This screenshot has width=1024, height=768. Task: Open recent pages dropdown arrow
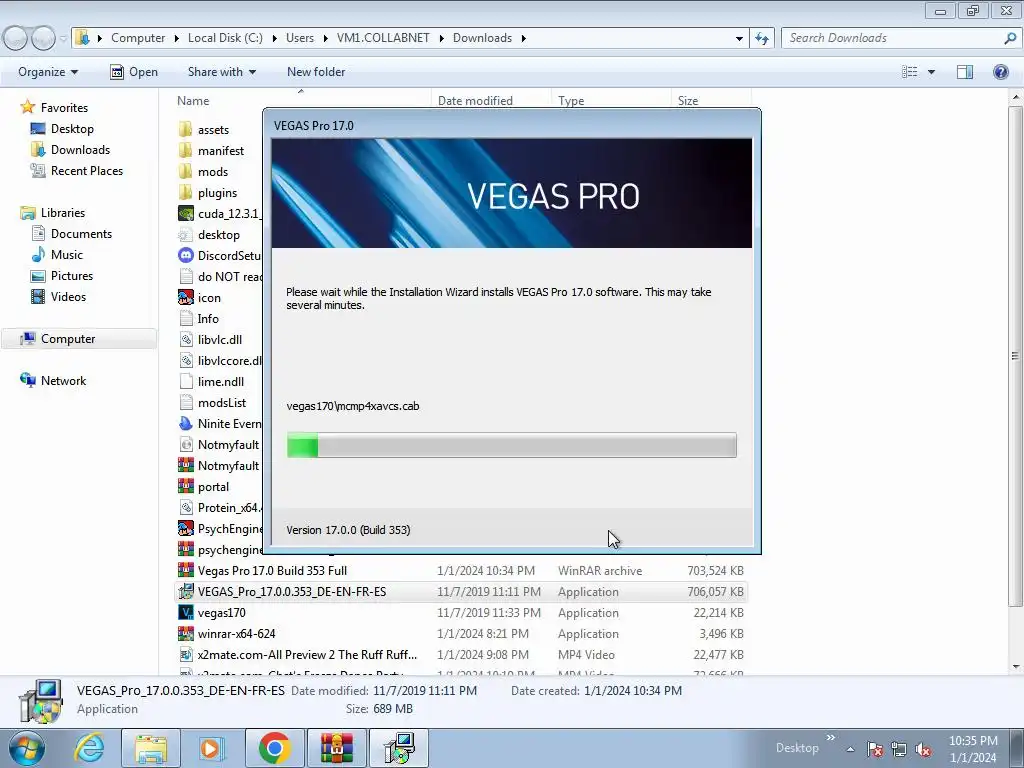[63, 39]
